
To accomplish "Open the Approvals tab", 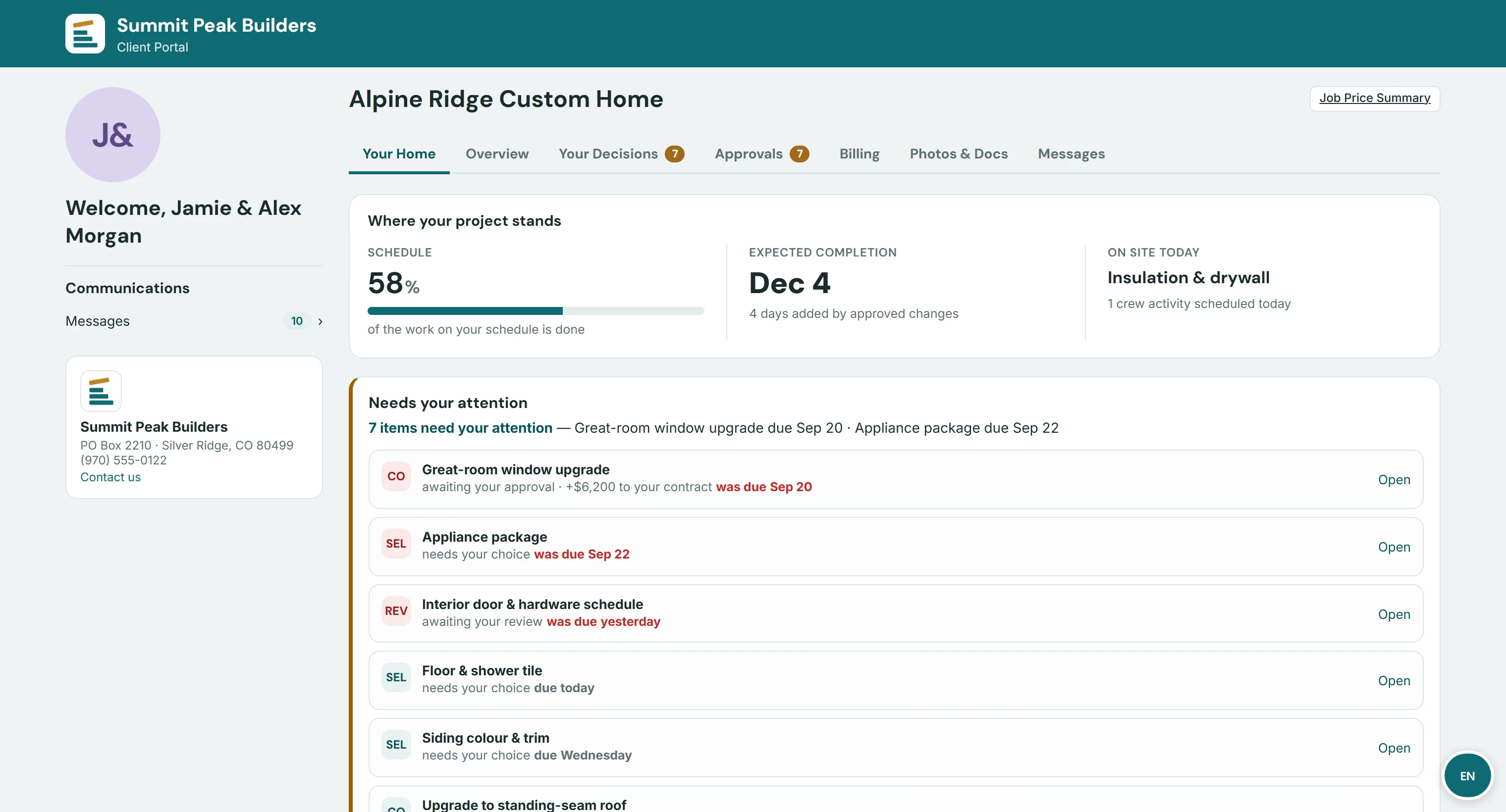I will click(762, 153).
